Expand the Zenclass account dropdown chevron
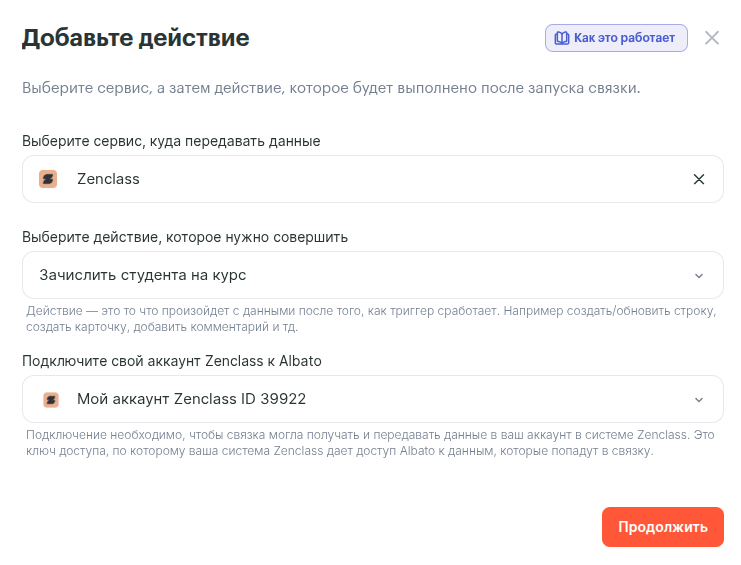This screenshot has width=741, height=565. (699, 399)
